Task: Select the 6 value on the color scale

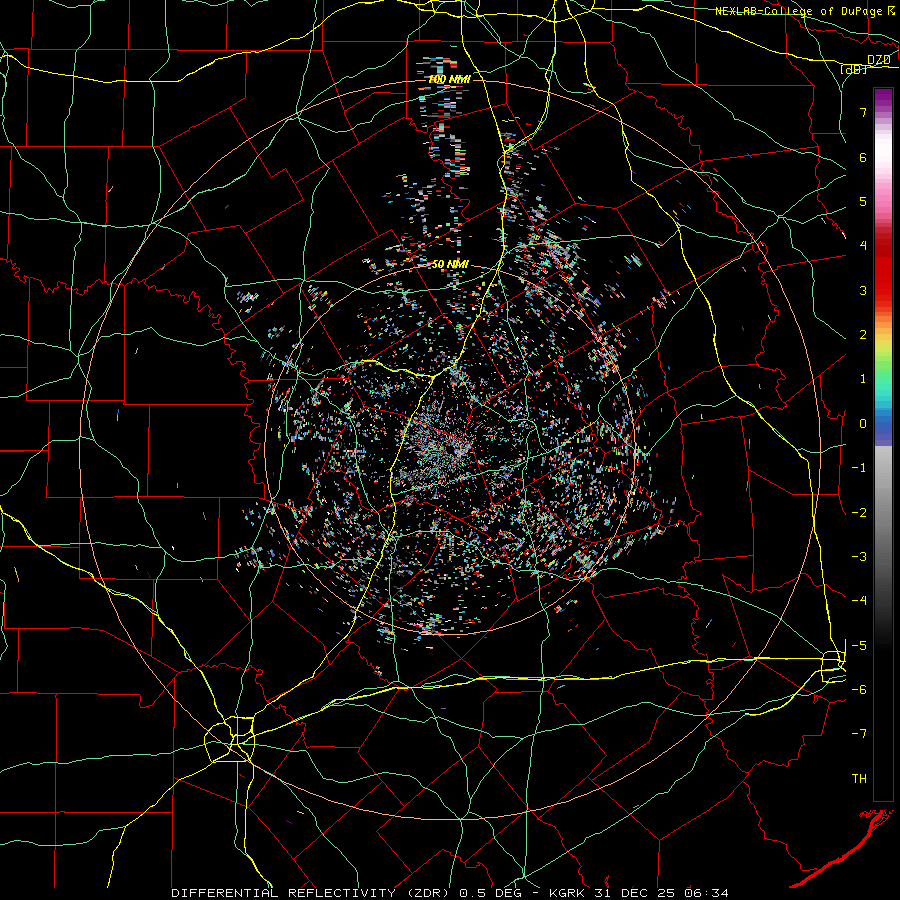Action: pos(863,157)
